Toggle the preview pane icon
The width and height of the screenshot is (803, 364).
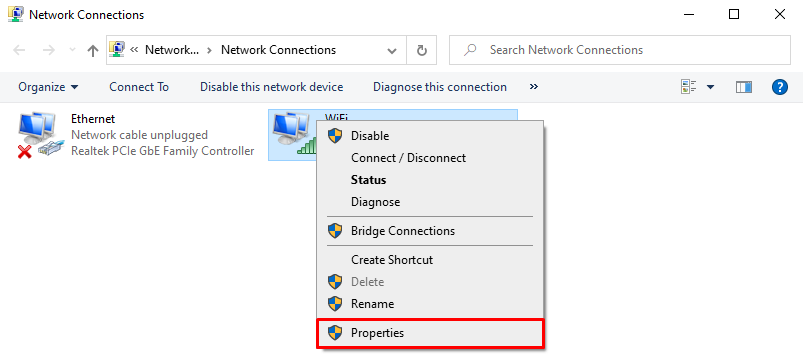(744, 87)
